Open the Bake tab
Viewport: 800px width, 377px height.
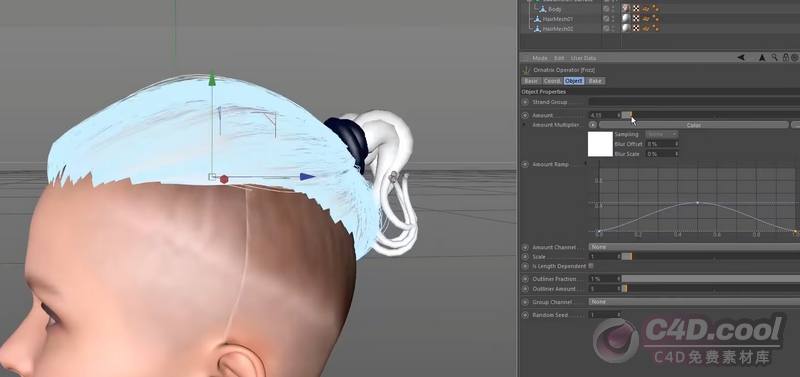point(595,81)
